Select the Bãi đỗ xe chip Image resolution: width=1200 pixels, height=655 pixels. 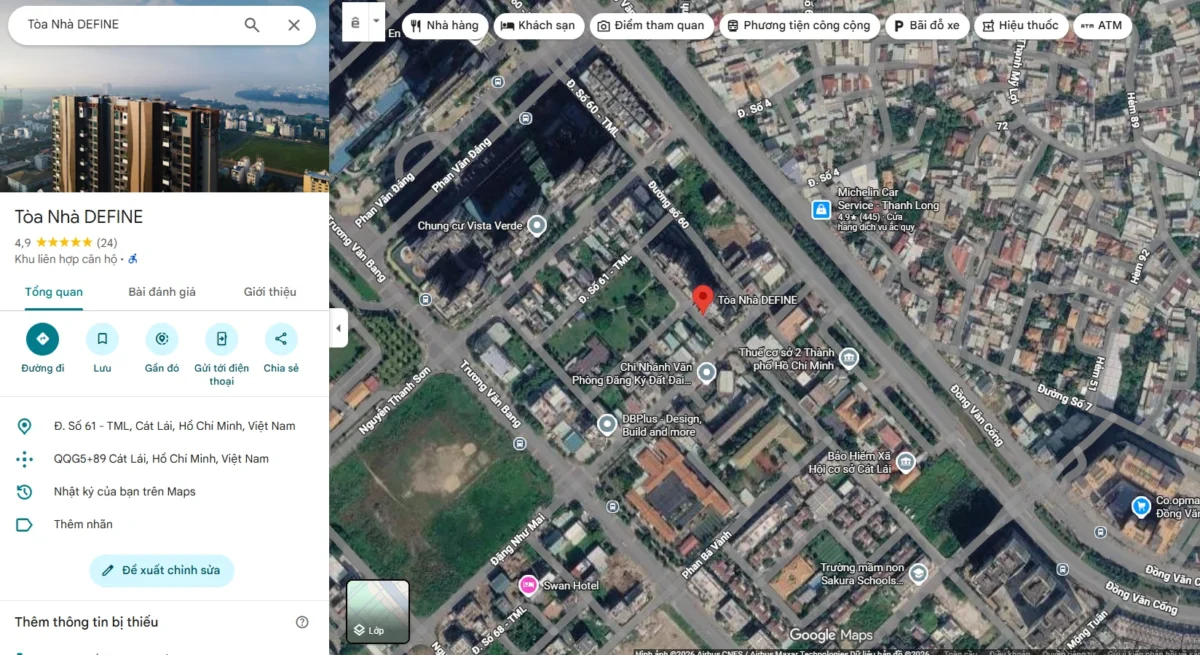point(927,26)
